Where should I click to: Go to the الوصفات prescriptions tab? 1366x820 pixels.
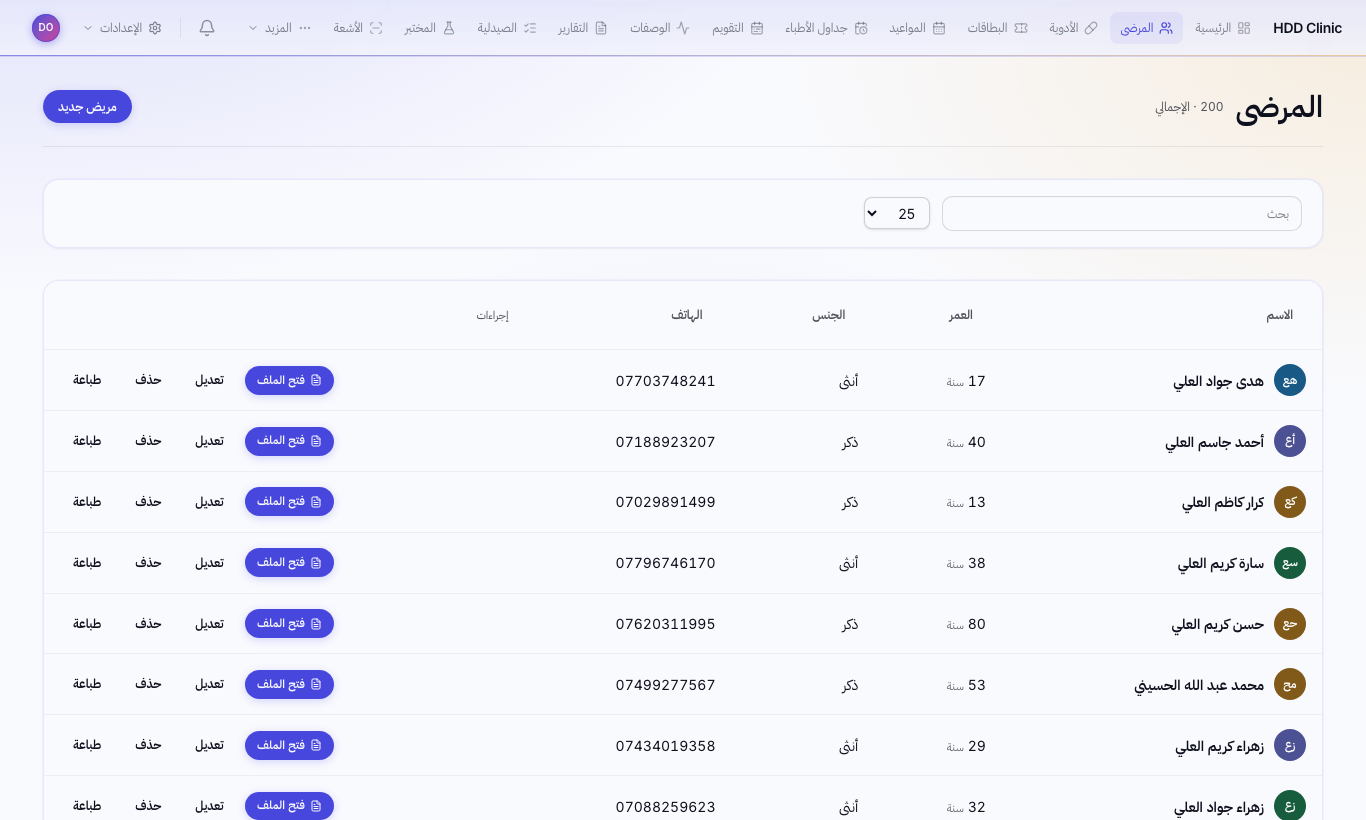tap(660, 28)
